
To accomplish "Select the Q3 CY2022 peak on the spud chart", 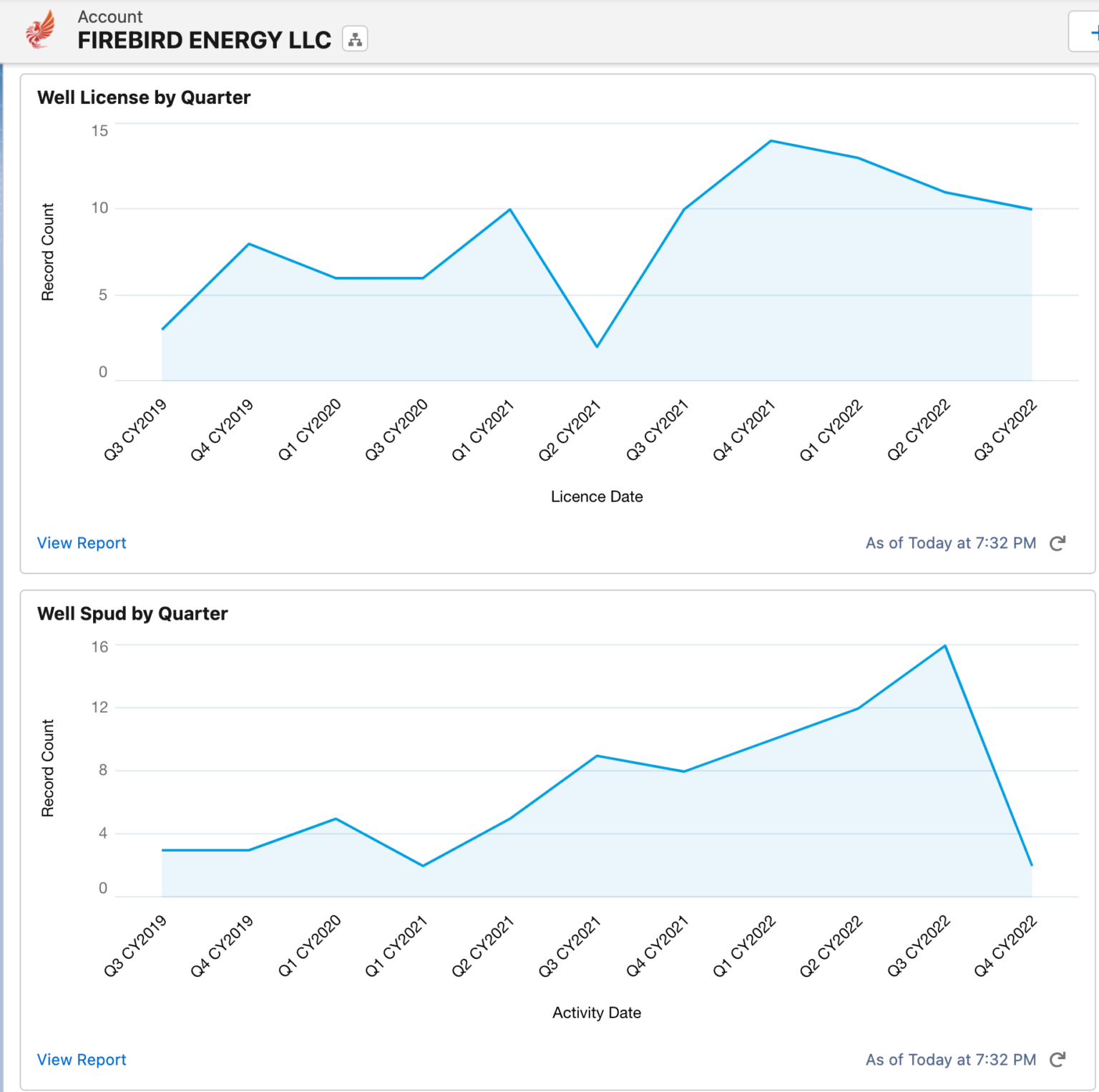I will coord(944,645).
